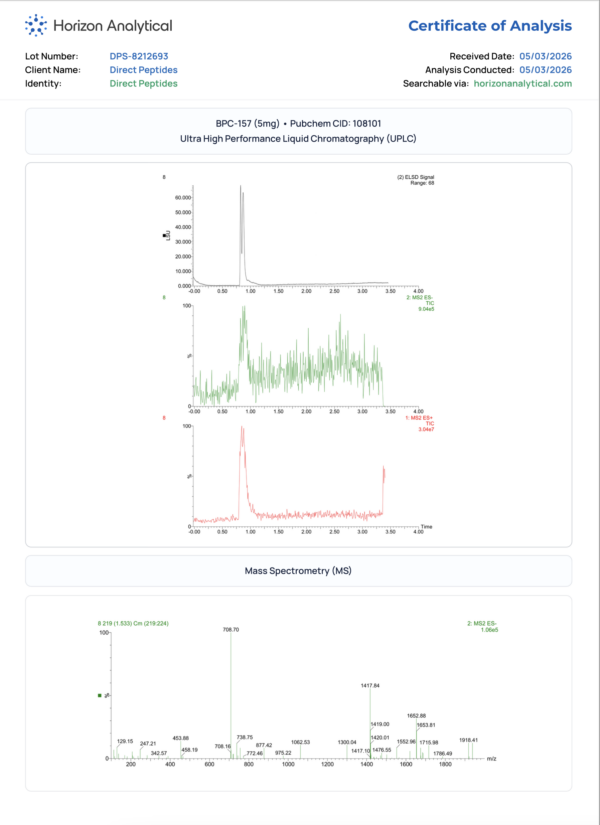Click the Identity label
Screen dimensions: 600x825
(43, 84)
